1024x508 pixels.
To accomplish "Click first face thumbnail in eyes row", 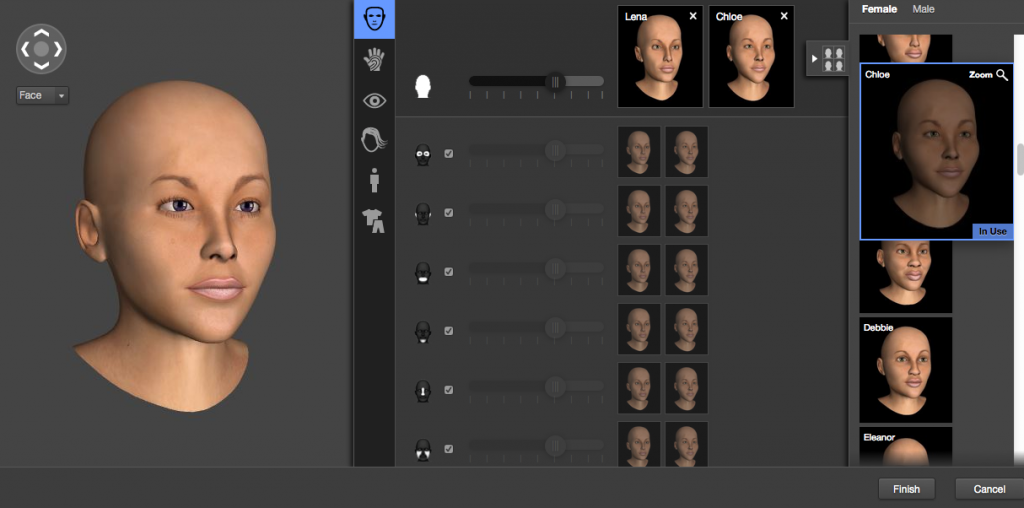I will (x=639, y=151).
